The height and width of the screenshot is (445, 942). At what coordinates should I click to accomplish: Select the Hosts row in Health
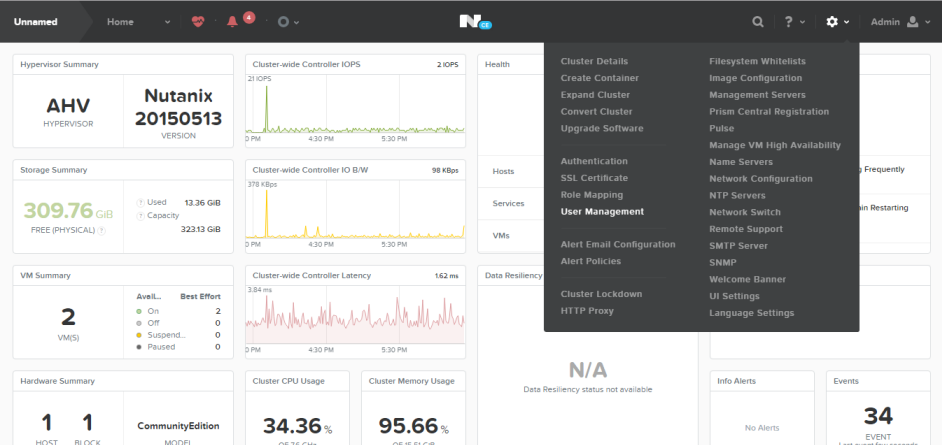pos(511,172)
